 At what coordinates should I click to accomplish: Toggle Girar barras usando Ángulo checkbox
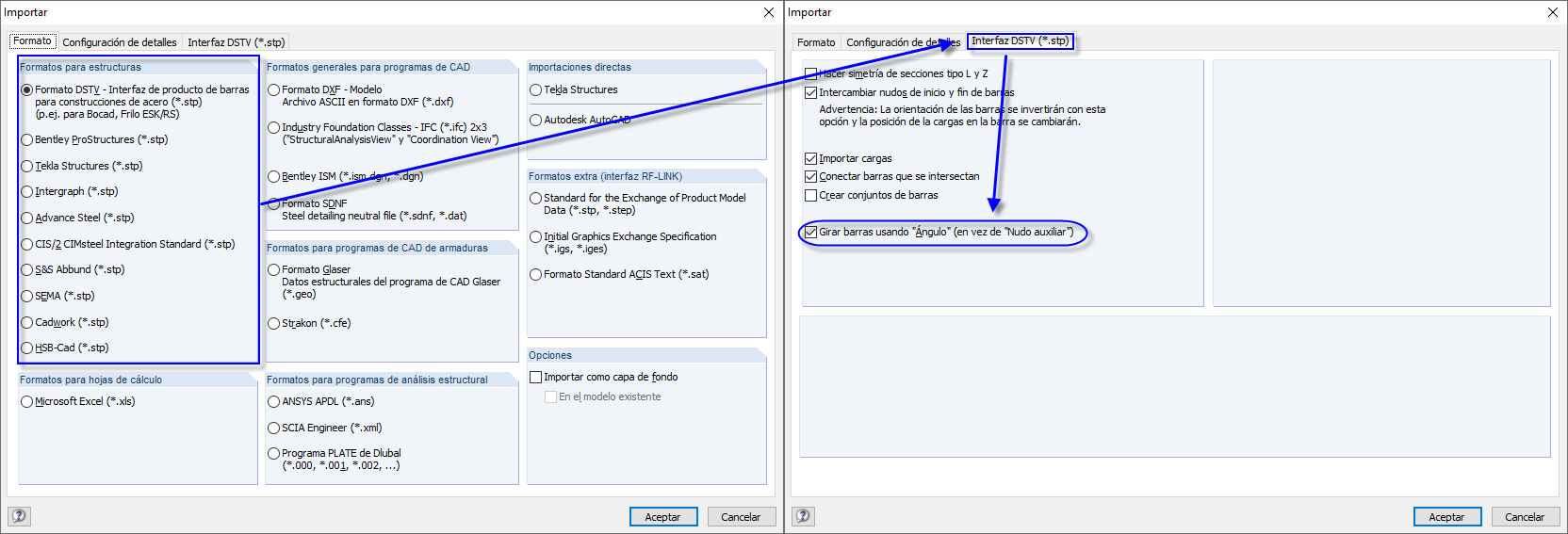(811, 232)
